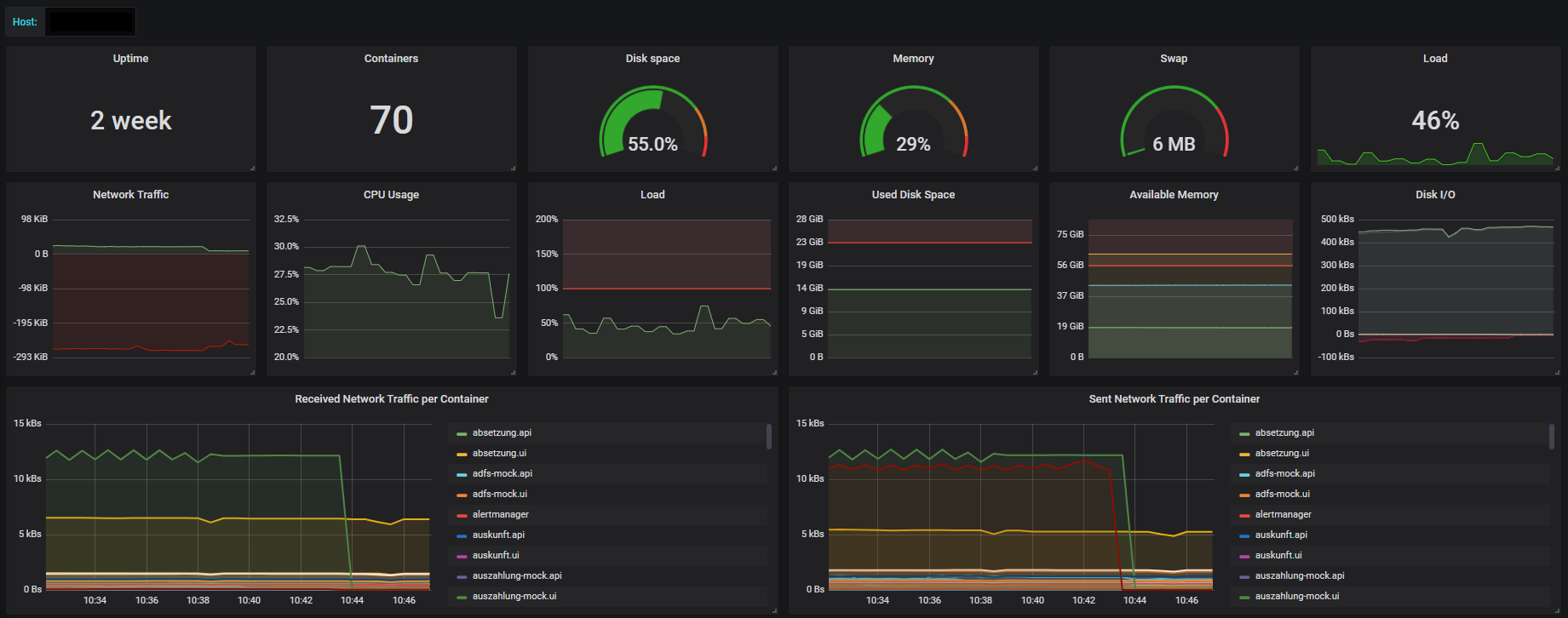
Task: Click cyan color swatch of adfs-mock.api, Received legend
Action: [x=462, y=475]
